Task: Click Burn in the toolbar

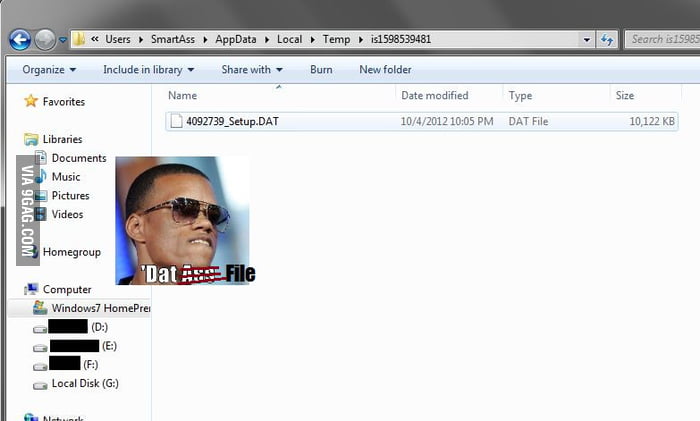Action: 321,70
